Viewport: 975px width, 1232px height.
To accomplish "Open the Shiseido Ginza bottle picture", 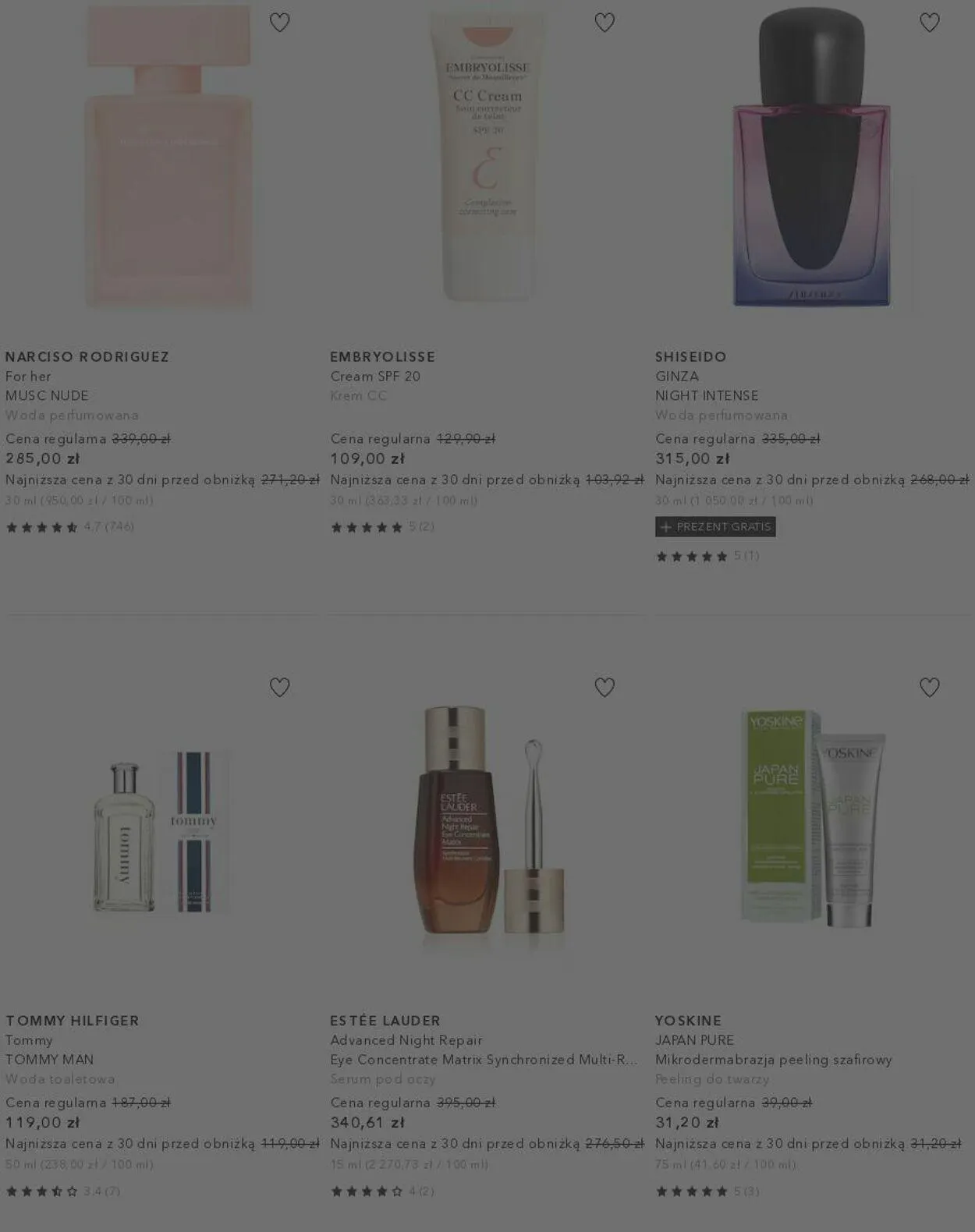I will point(811,156).
